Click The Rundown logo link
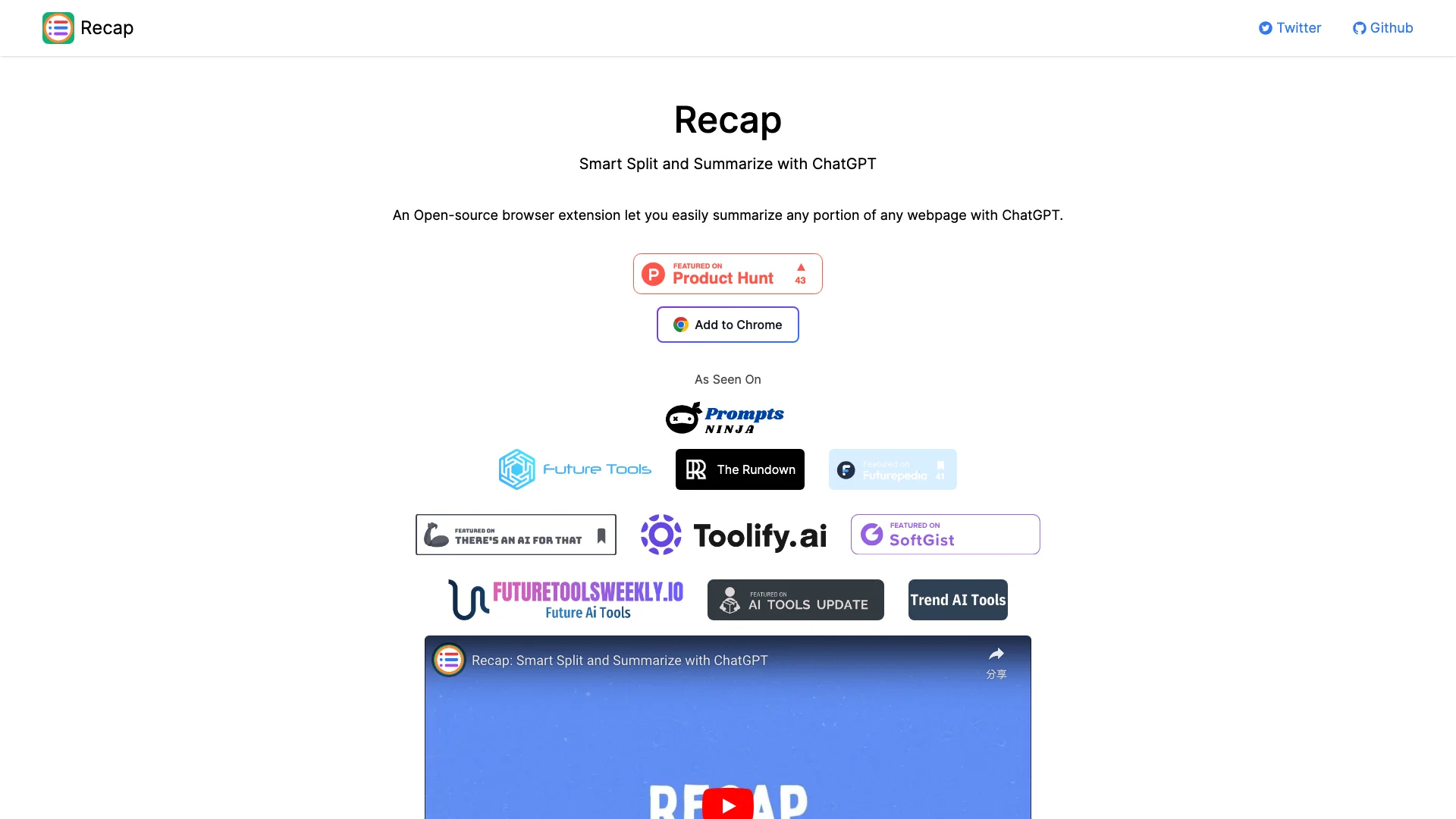Image resolution: width=1456 pixels, height=819 pixels. tap(740, 469)
